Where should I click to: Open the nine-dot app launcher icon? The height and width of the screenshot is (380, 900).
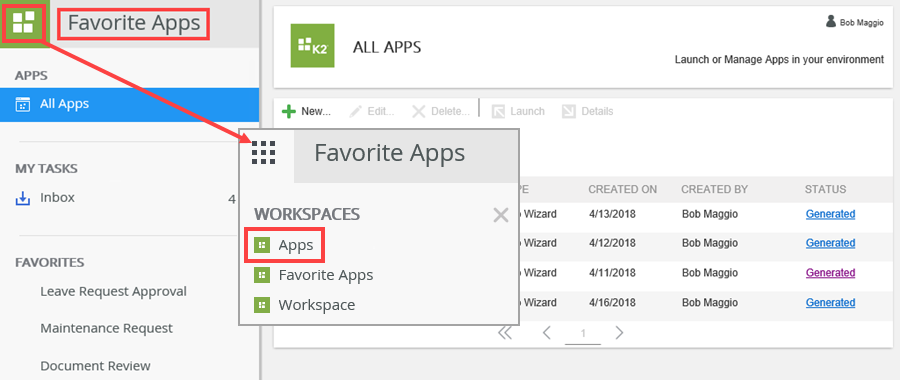pyautogui.click(x=263, y=153)
